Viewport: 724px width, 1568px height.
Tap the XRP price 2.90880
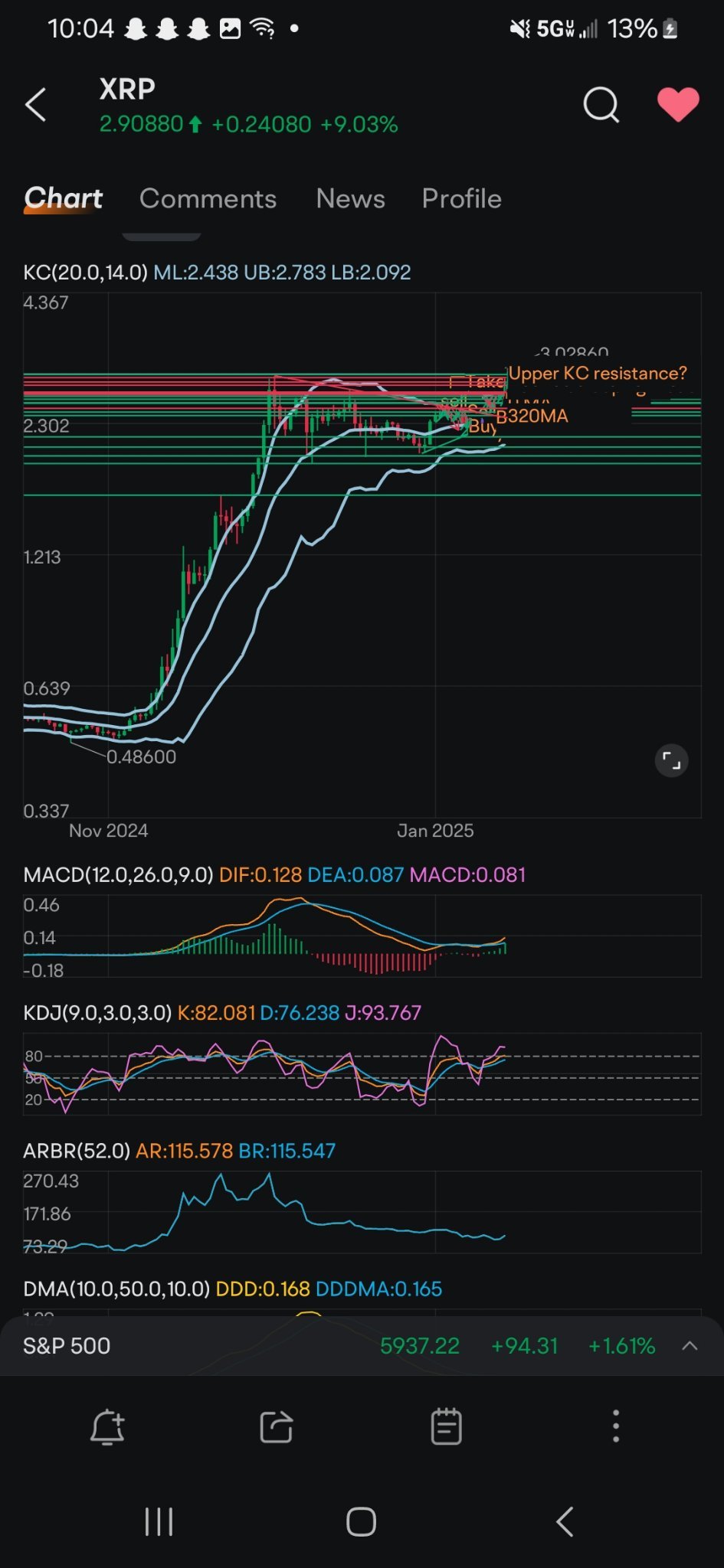pos(142,125)
